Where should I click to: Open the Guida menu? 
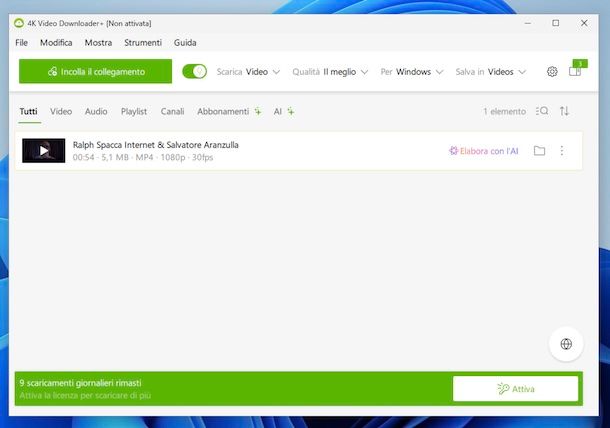click(x=185, y=43)
